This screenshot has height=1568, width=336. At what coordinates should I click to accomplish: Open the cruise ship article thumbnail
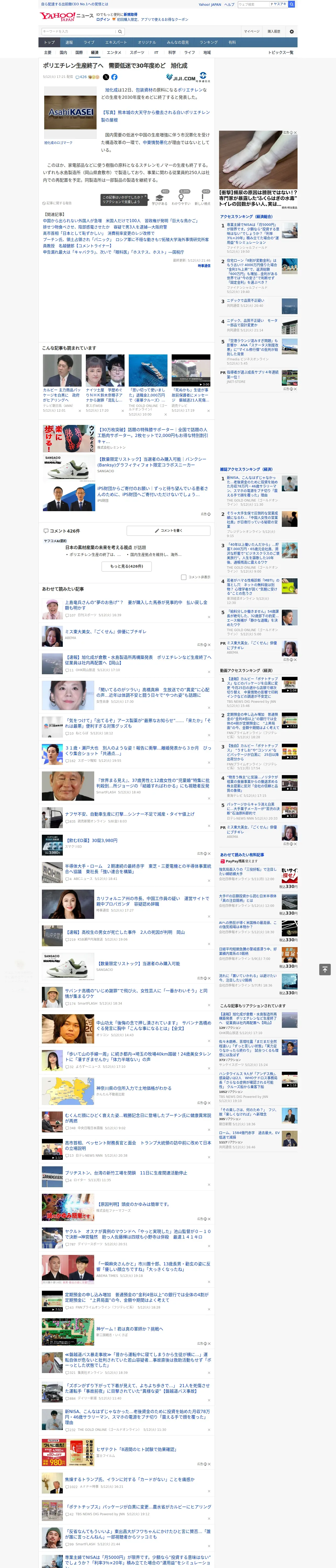coord(148,370)
